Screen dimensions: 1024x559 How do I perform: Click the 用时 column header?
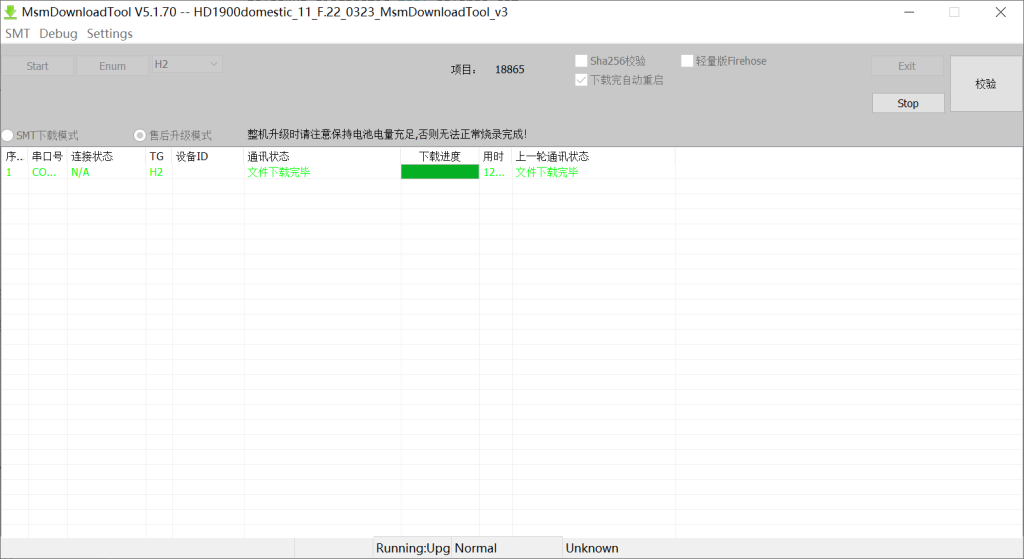(496, 156)
